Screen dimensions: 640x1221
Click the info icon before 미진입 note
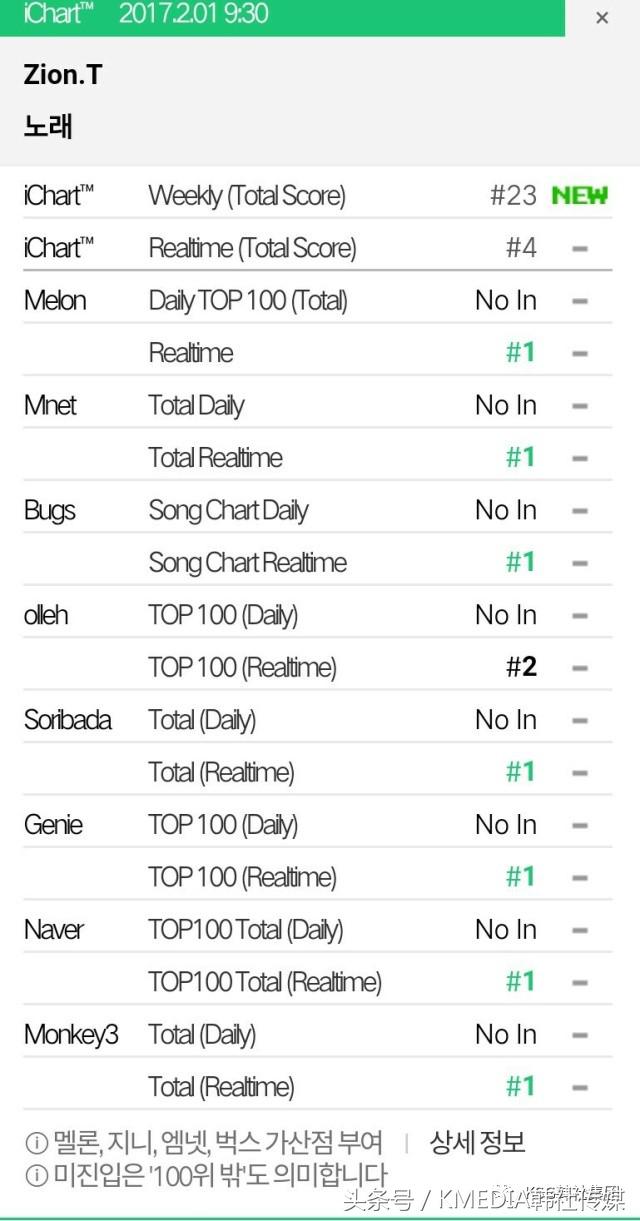pyautogui.click(x=36, y=1175)
